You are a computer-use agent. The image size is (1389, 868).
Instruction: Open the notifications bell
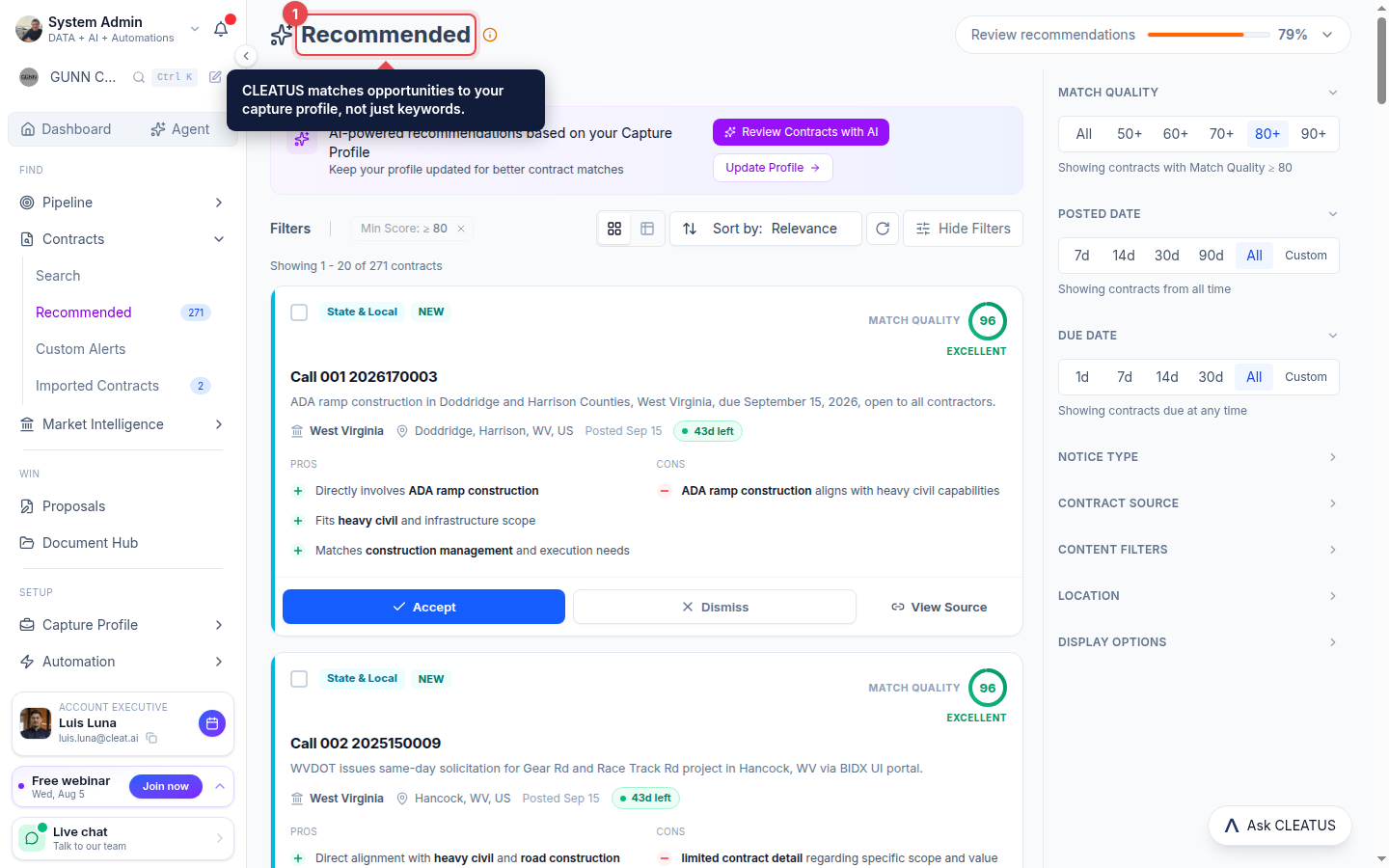(x=221, y=29)
